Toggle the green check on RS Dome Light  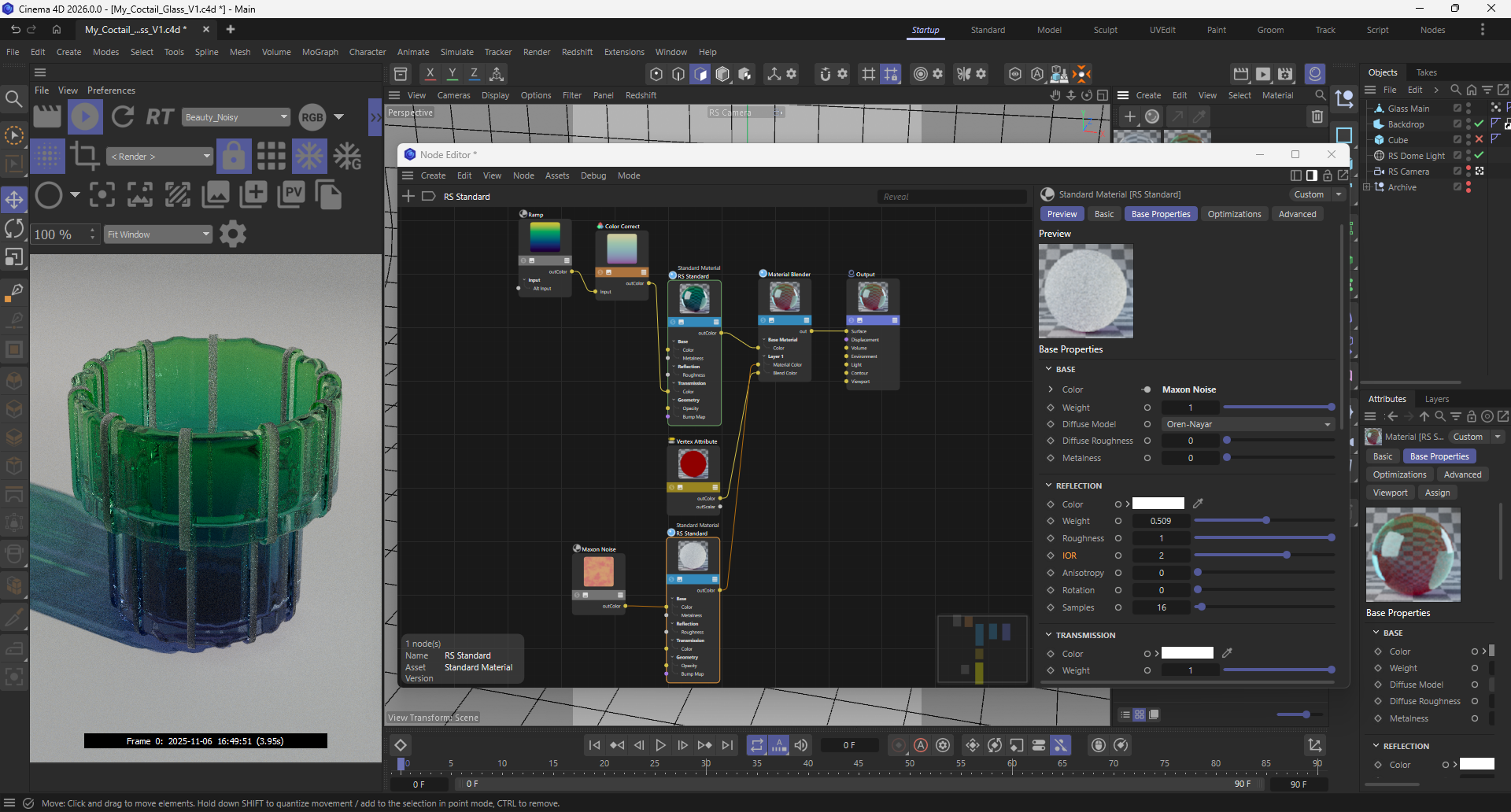tap(1479, 155)
